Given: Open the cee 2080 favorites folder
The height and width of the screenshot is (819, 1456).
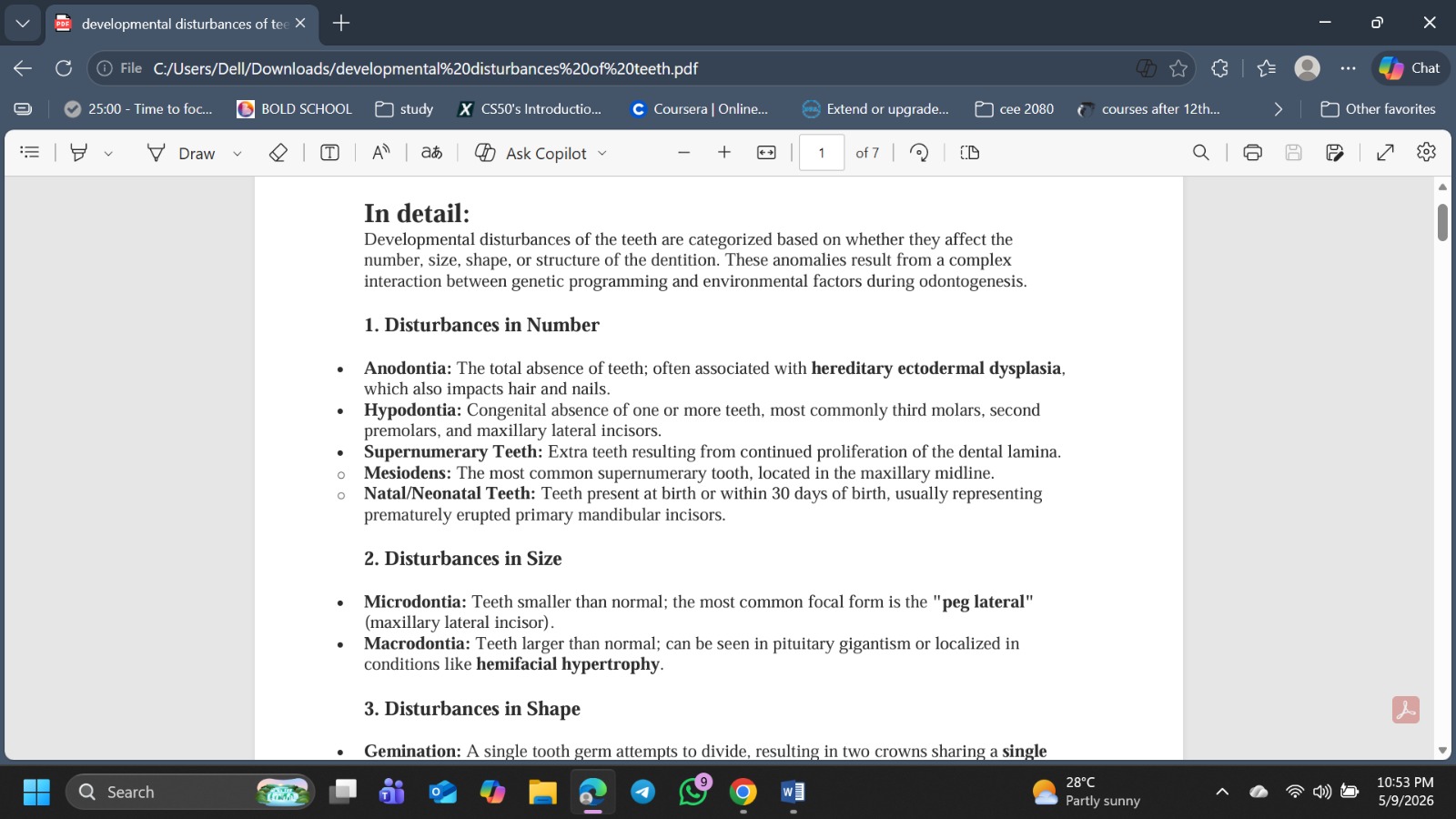Looking at the screenshot, I should click(1015, 109).
